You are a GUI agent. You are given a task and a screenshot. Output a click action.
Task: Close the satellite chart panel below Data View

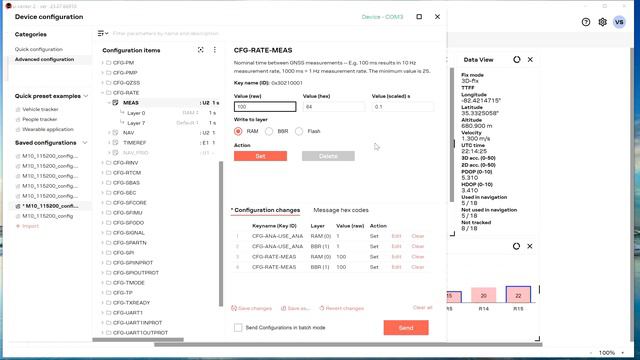(530, 246)
